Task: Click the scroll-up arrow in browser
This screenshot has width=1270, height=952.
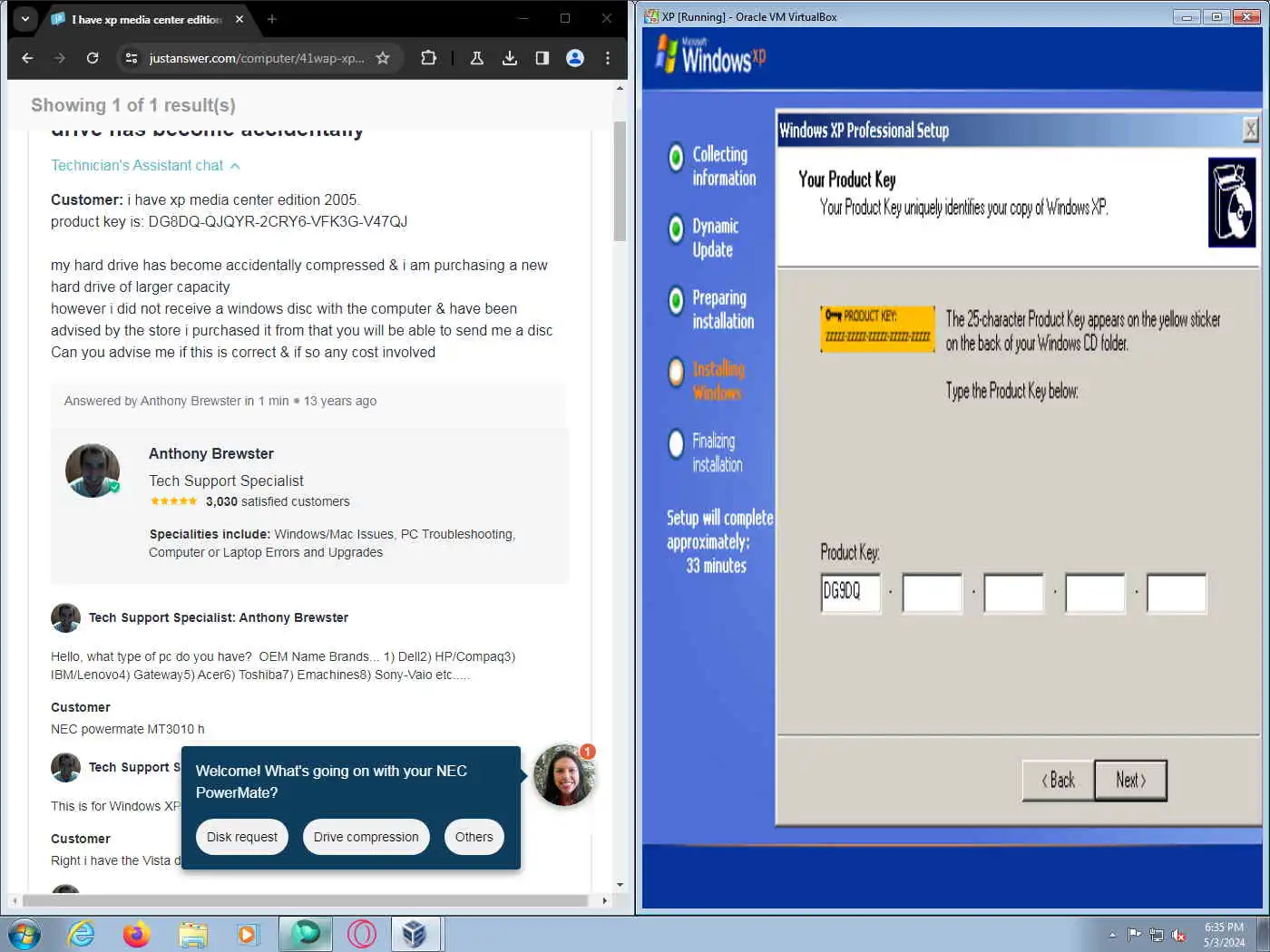Action: 620,88
